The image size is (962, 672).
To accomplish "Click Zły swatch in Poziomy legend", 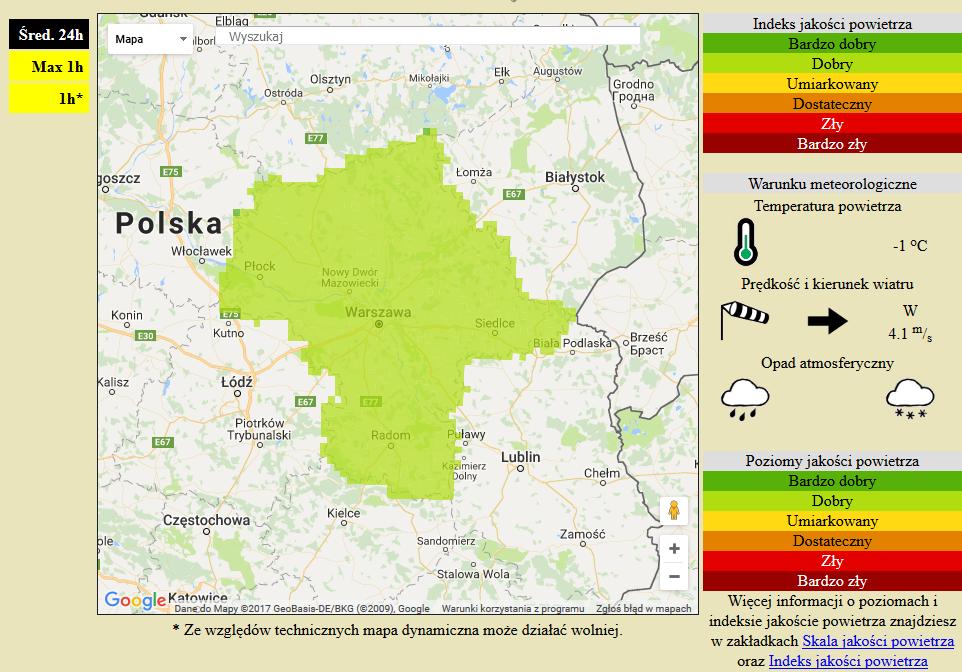I will (832, 560).
